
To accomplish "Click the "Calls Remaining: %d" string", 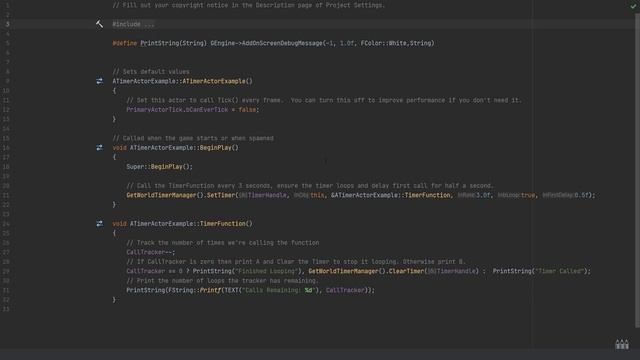I will click(278, 290).
